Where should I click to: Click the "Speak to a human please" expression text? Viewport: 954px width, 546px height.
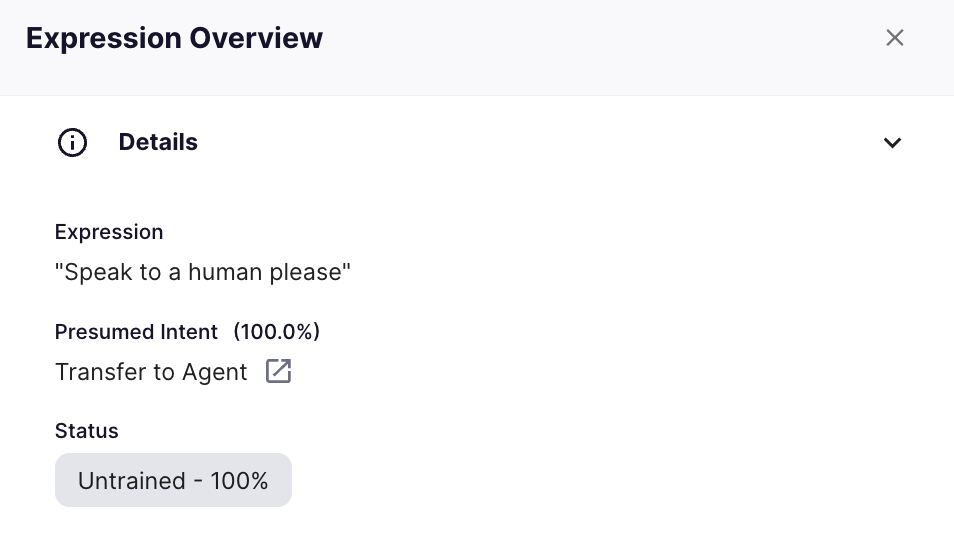pos(203,272)
